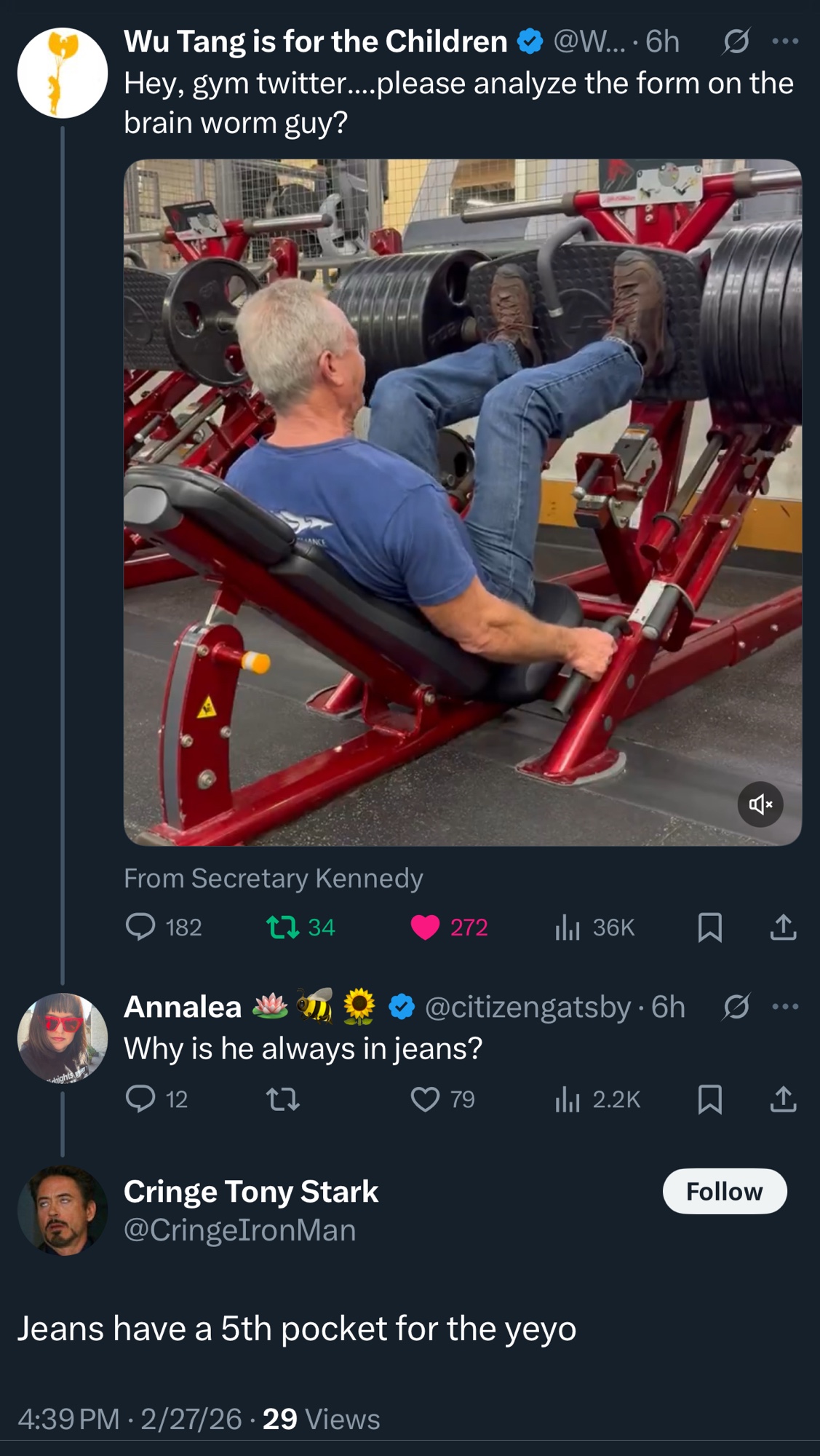Viewport: 820px width, 1456px height.
Task: Share Annalea's reply
Action: coord(783,1099)
